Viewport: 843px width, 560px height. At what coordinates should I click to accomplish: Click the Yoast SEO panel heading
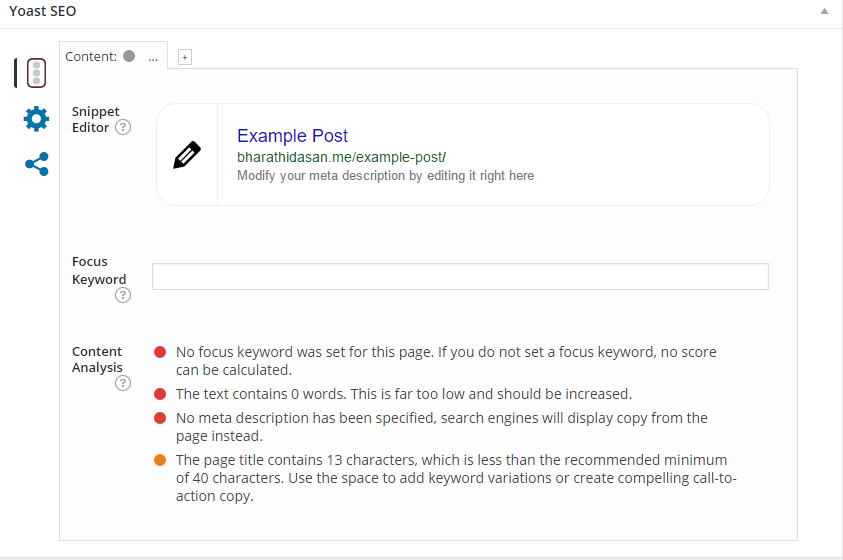42,11
